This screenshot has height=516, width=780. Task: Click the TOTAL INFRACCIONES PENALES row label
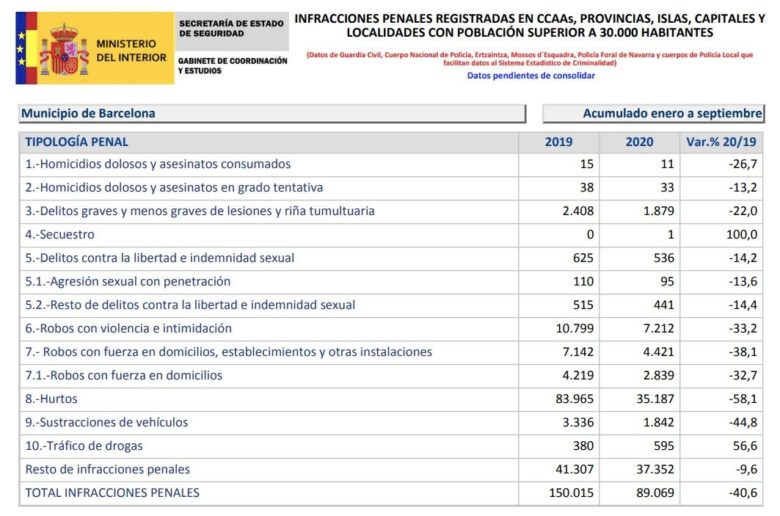coord(112,493)
